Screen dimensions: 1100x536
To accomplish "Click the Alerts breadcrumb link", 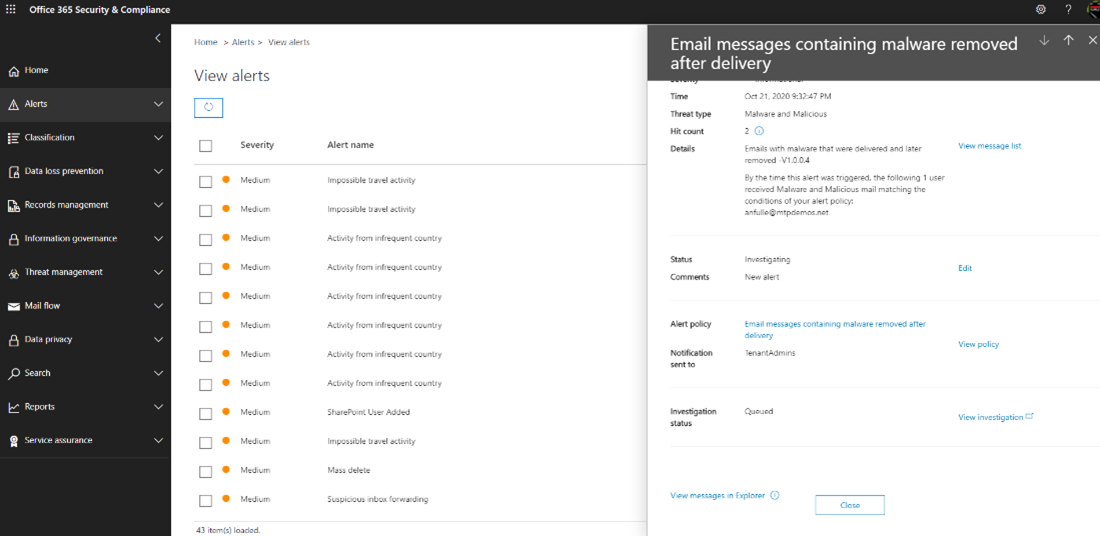I will coord(243,42).
